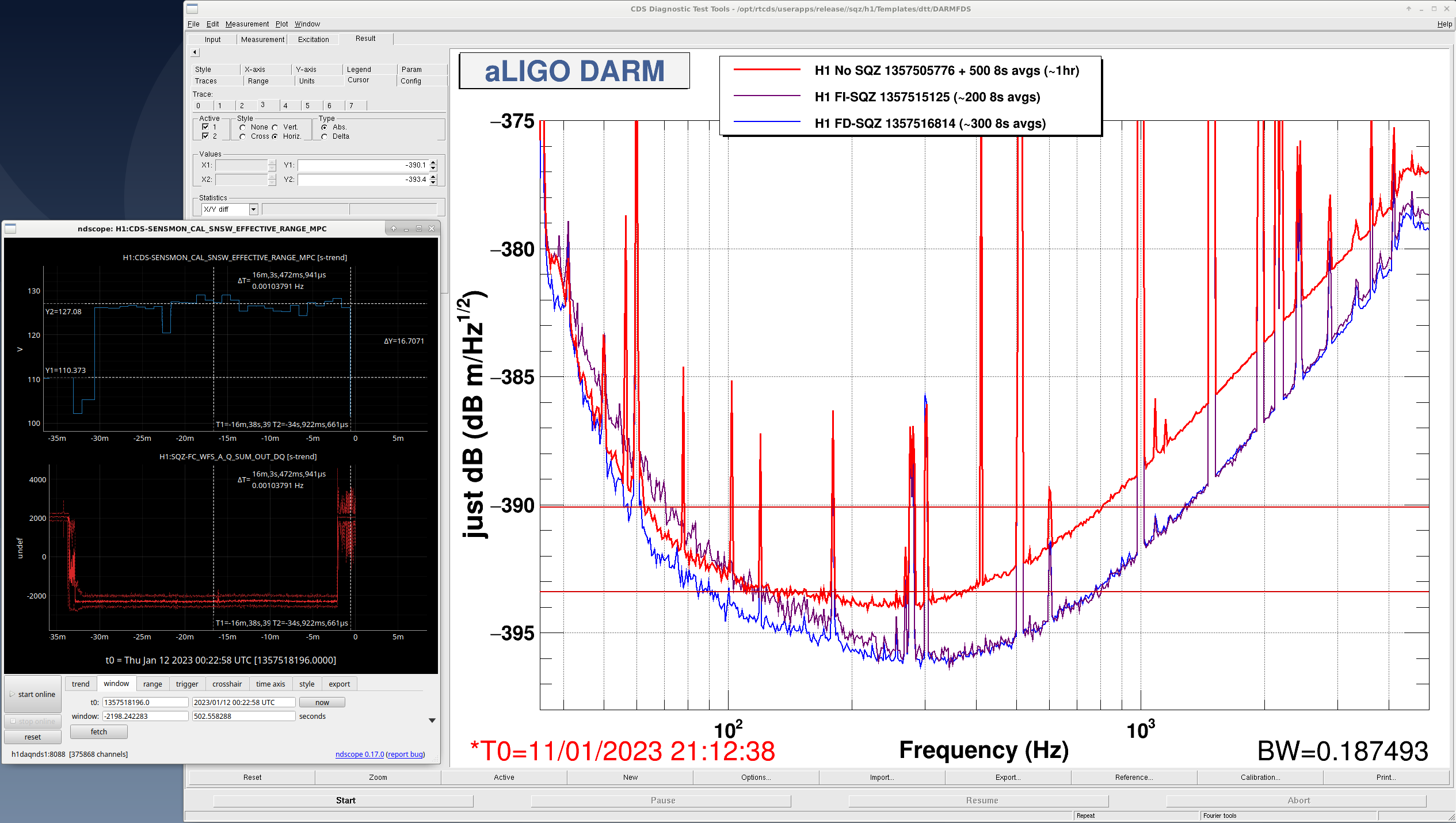The image size is (1456, 823).
Task: Click the Zoom button below plot
Action: (378, 778)
